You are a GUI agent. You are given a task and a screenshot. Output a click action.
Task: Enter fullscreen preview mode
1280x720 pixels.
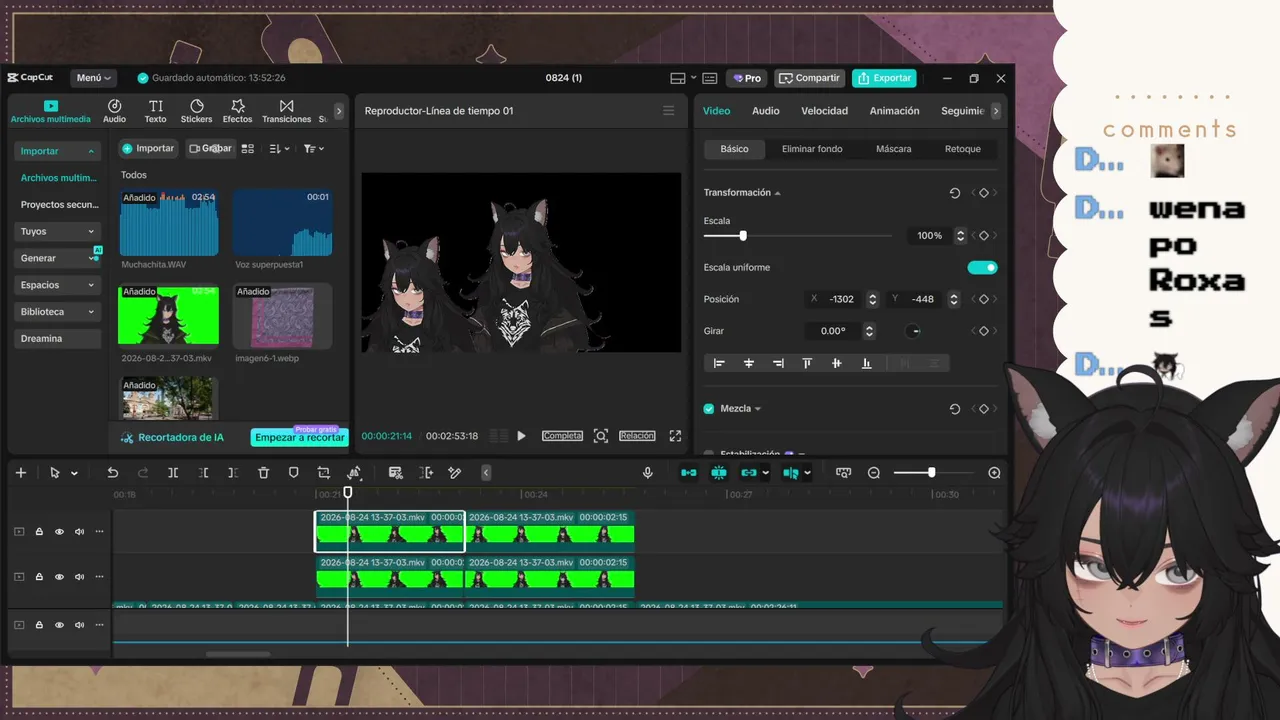(x=675, y=436)
